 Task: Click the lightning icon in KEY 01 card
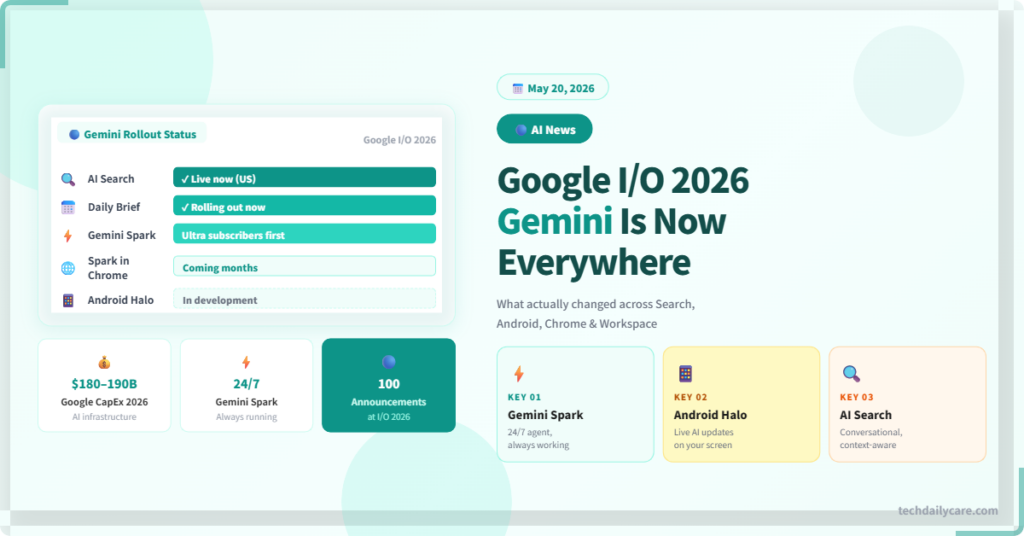click(519, 373)
